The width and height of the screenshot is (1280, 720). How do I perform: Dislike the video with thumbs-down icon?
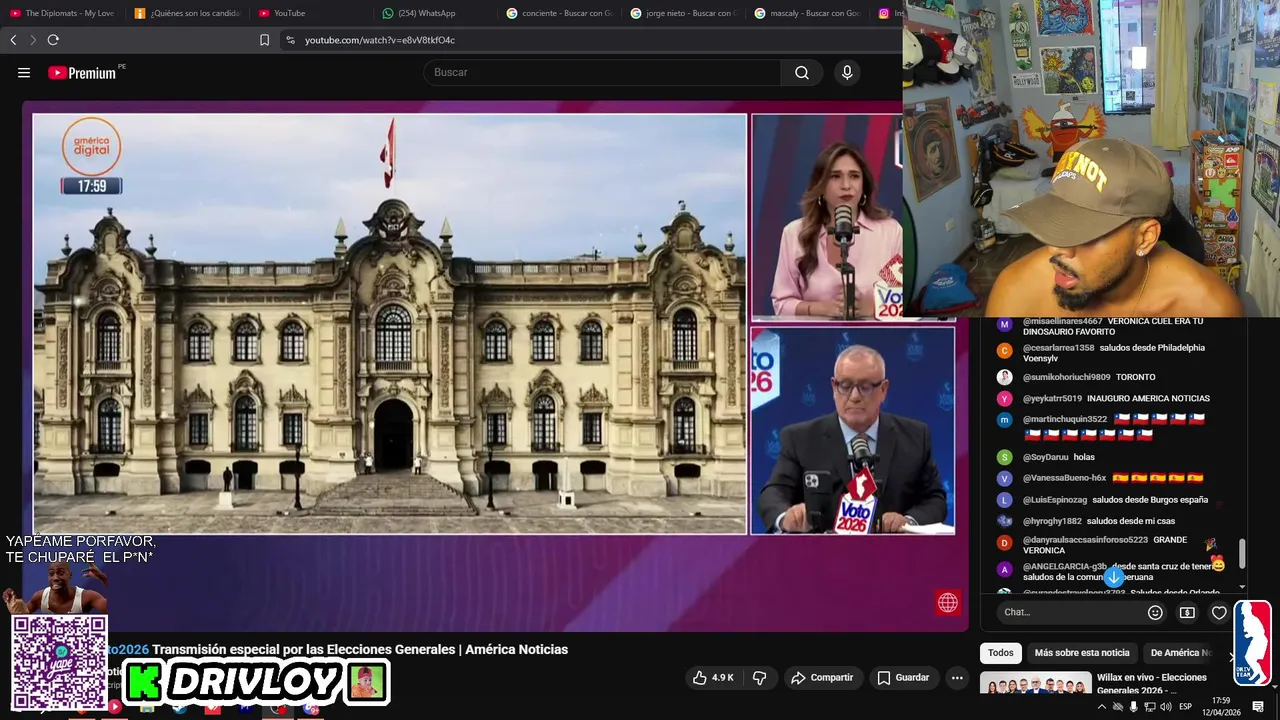tap(759, 677)
